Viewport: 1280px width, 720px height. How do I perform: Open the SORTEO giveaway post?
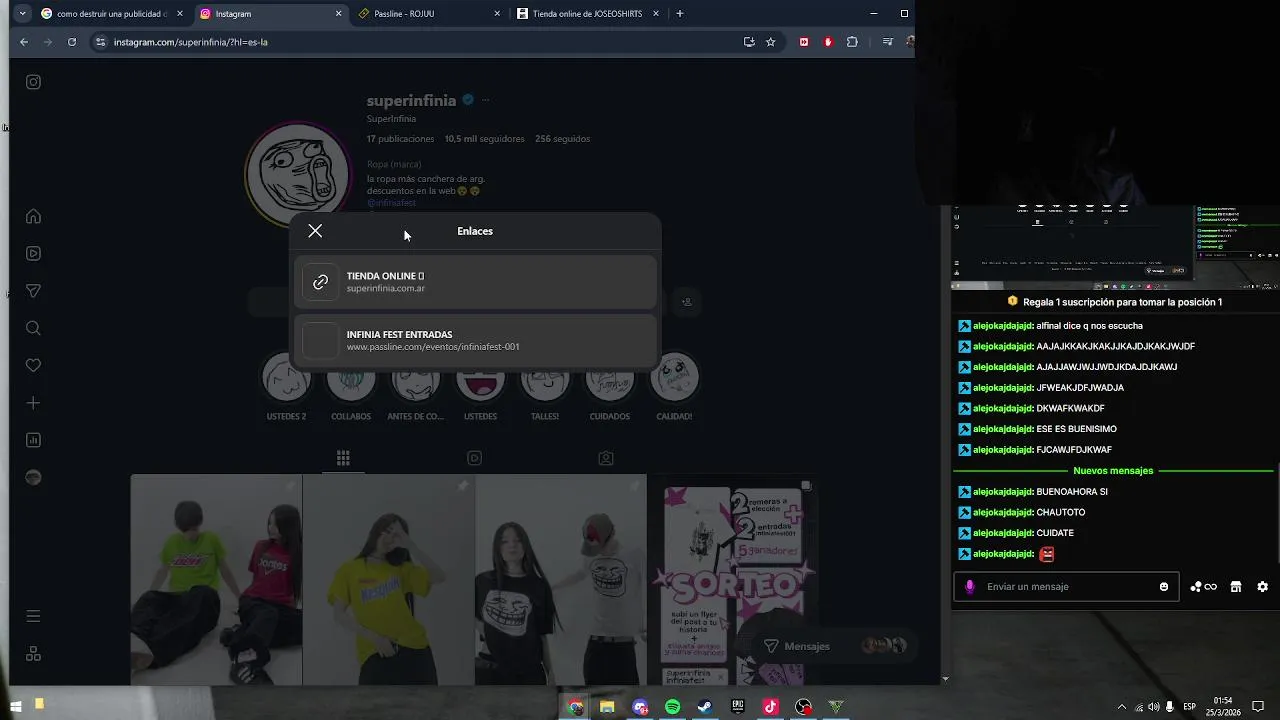(733, 580)
